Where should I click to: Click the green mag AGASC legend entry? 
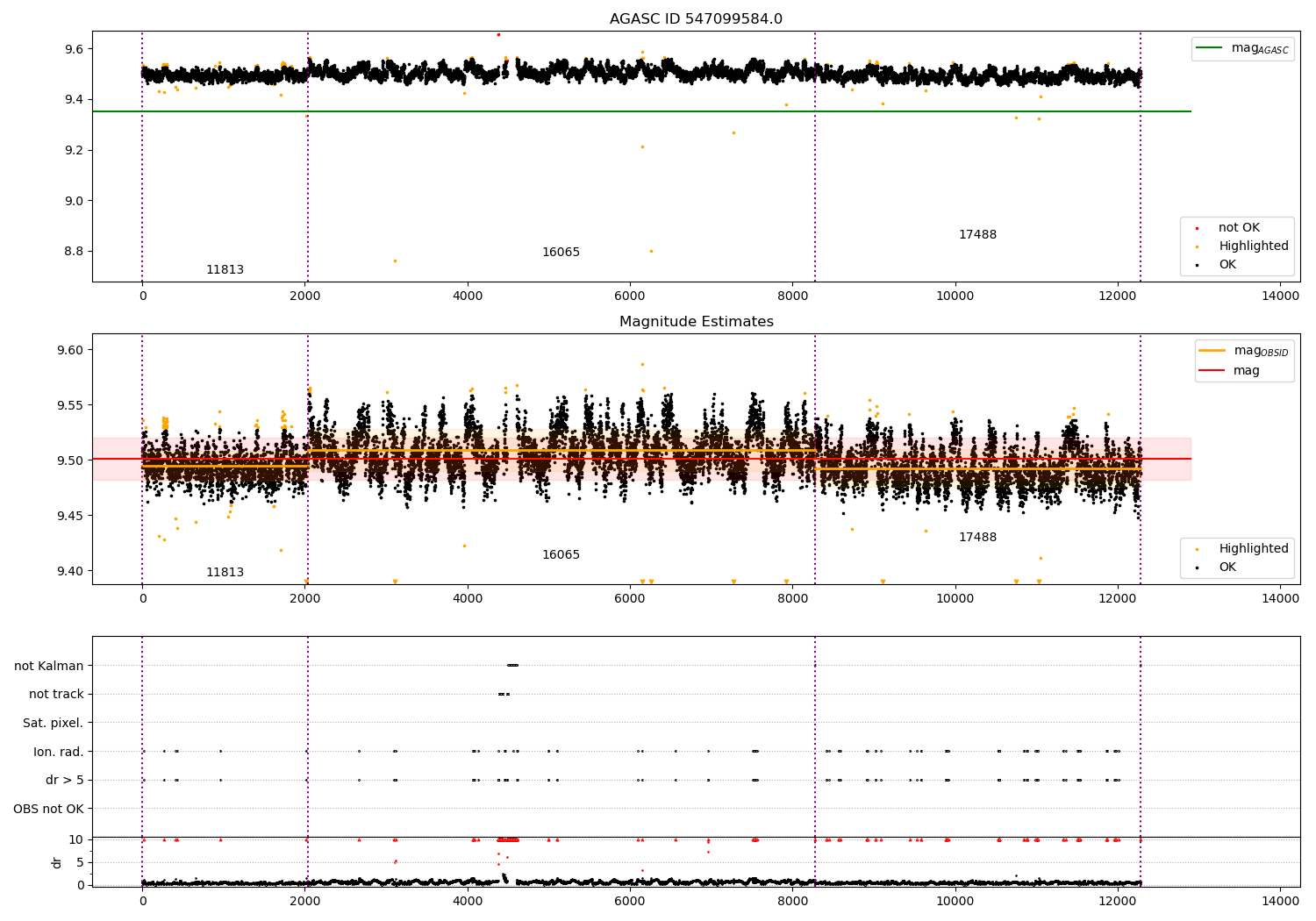point(1242,48)
